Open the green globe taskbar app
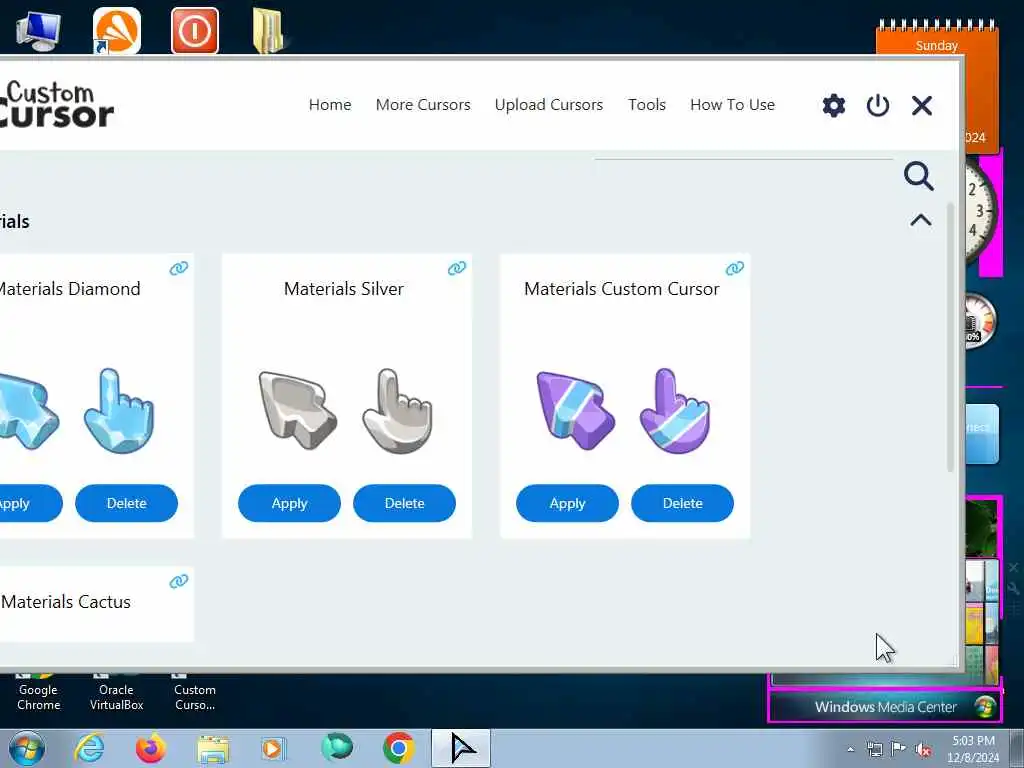The image size is (1024, 768). (x=337, y=747)
